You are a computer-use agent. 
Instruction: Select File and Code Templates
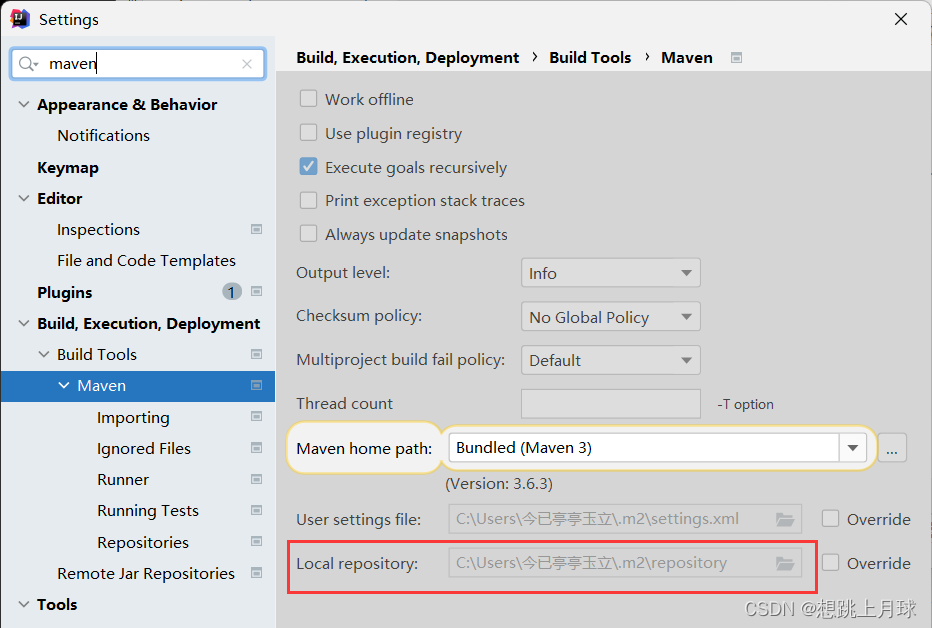[x=146, y=260]
